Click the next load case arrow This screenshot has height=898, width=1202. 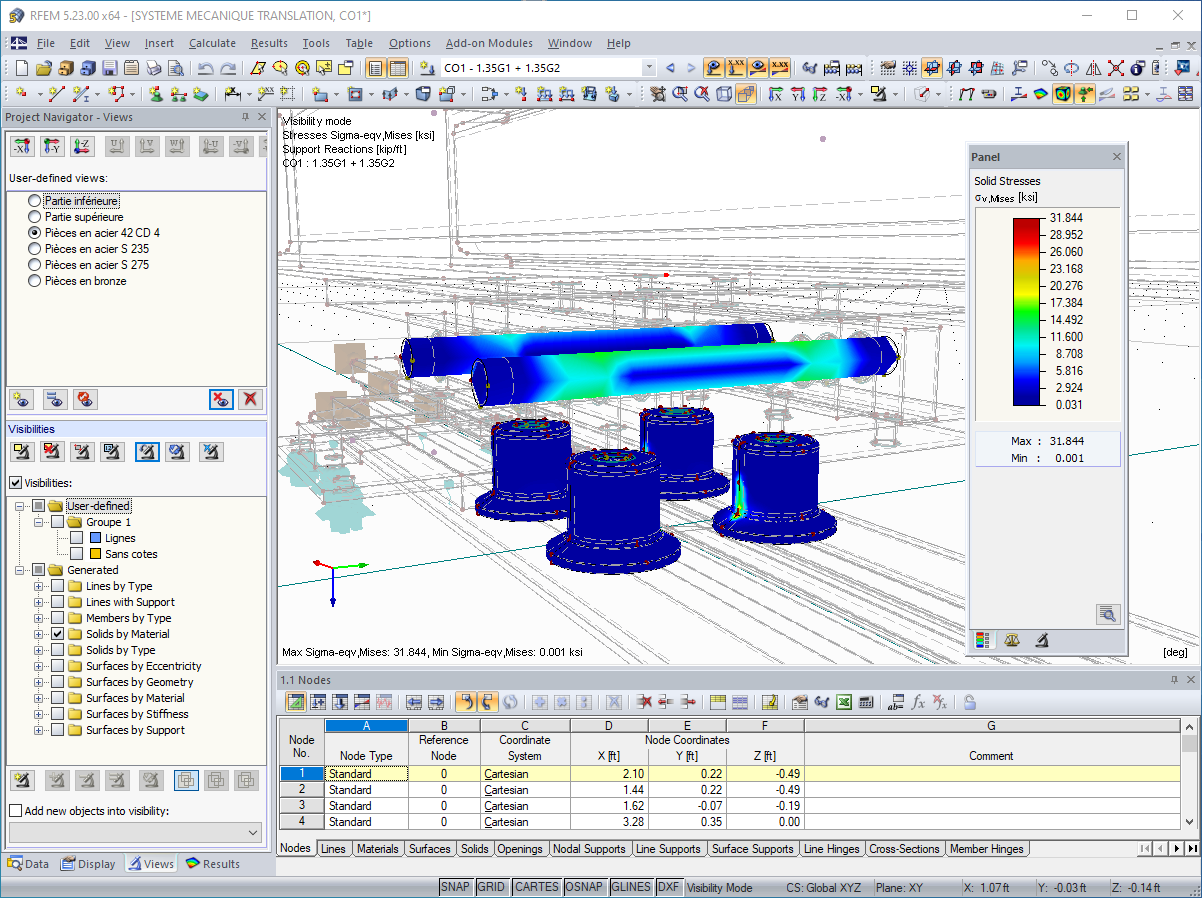(x=691, y=68)
